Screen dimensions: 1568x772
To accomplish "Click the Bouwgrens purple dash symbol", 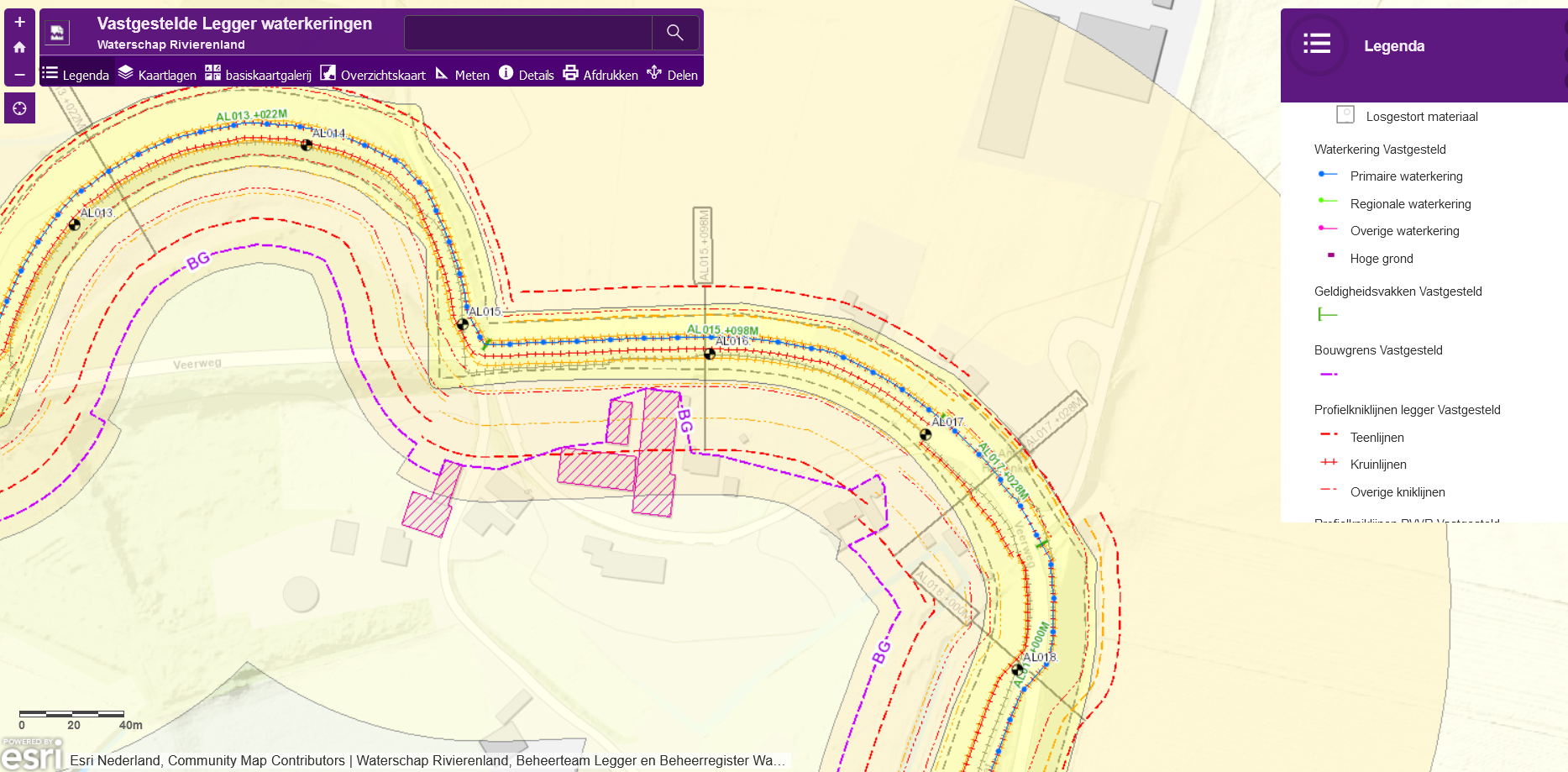I will point(1329,375).
